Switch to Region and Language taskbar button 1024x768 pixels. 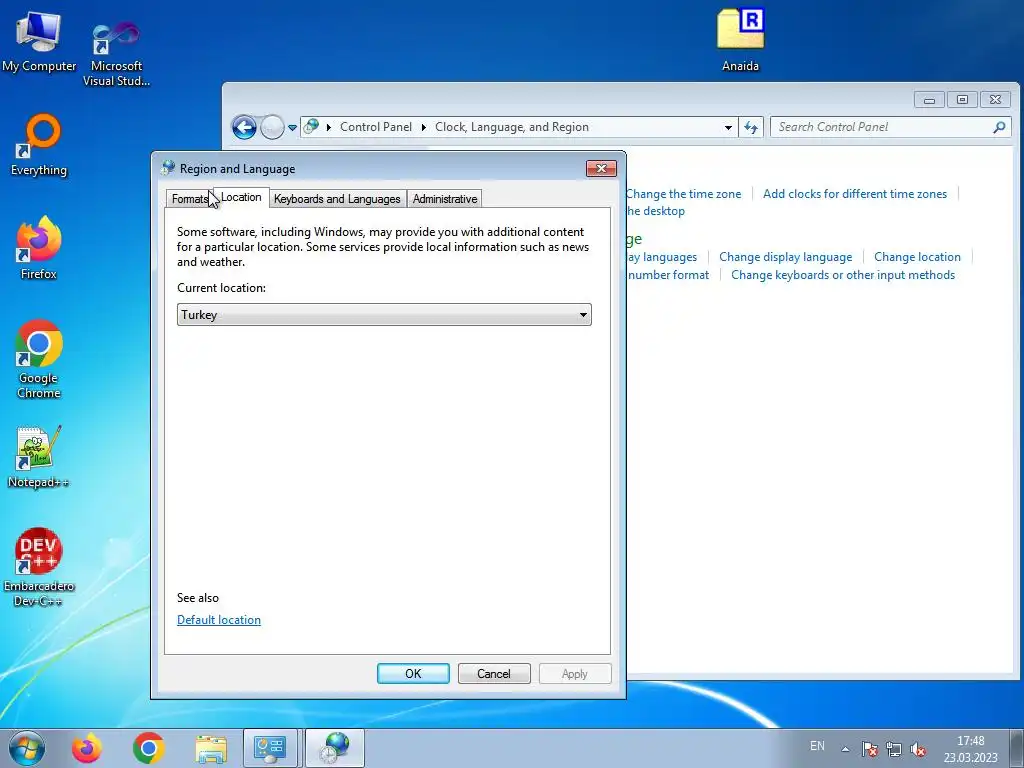pos(334,748)
